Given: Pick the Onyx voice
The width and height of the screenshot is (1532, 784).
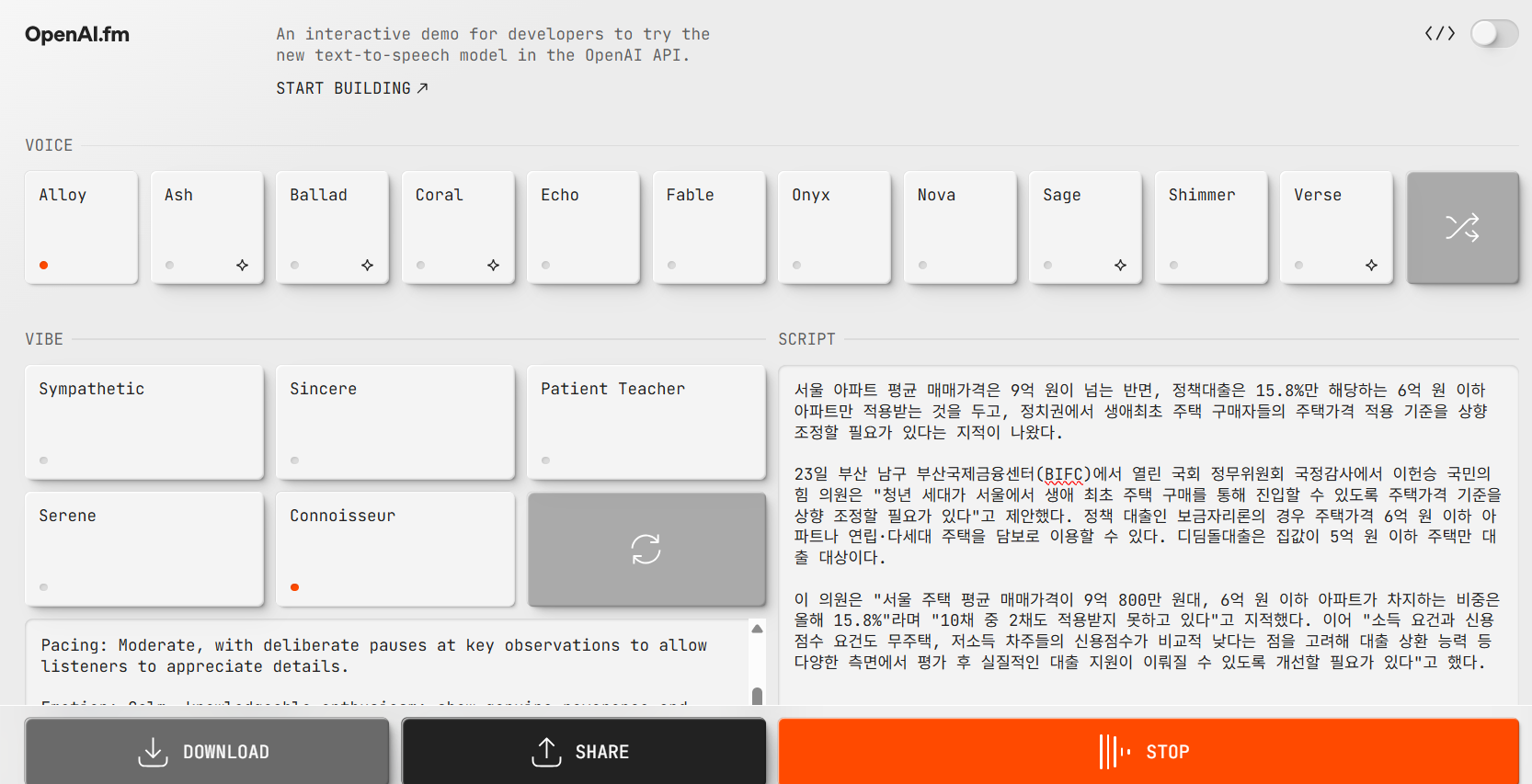Looking at the screenshot, I should point(834,227).
